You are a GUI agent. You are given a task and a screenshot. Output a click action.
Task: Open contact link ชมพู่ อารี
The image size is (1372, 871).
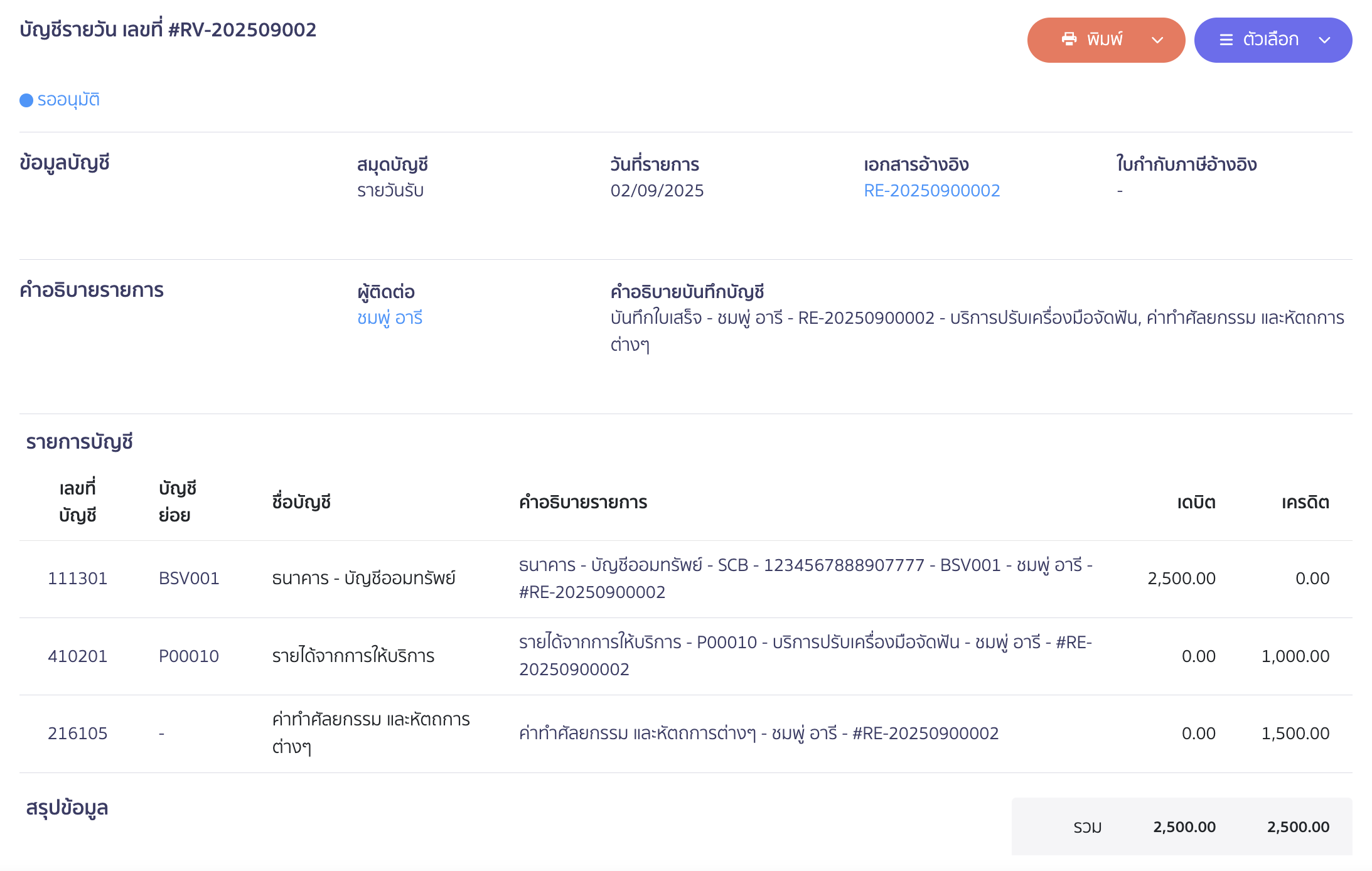pyautogui.click(x=390, y=318)
